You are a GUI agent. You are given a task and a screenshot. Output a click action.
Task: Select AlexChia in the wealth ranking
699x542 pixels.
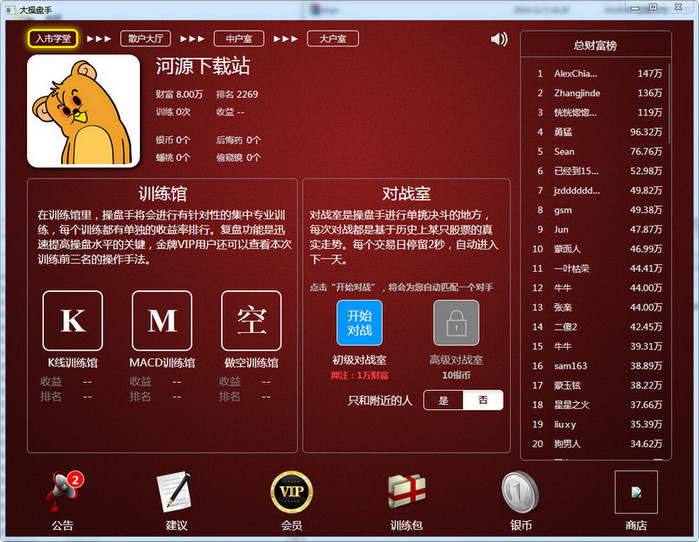point(575,73)
